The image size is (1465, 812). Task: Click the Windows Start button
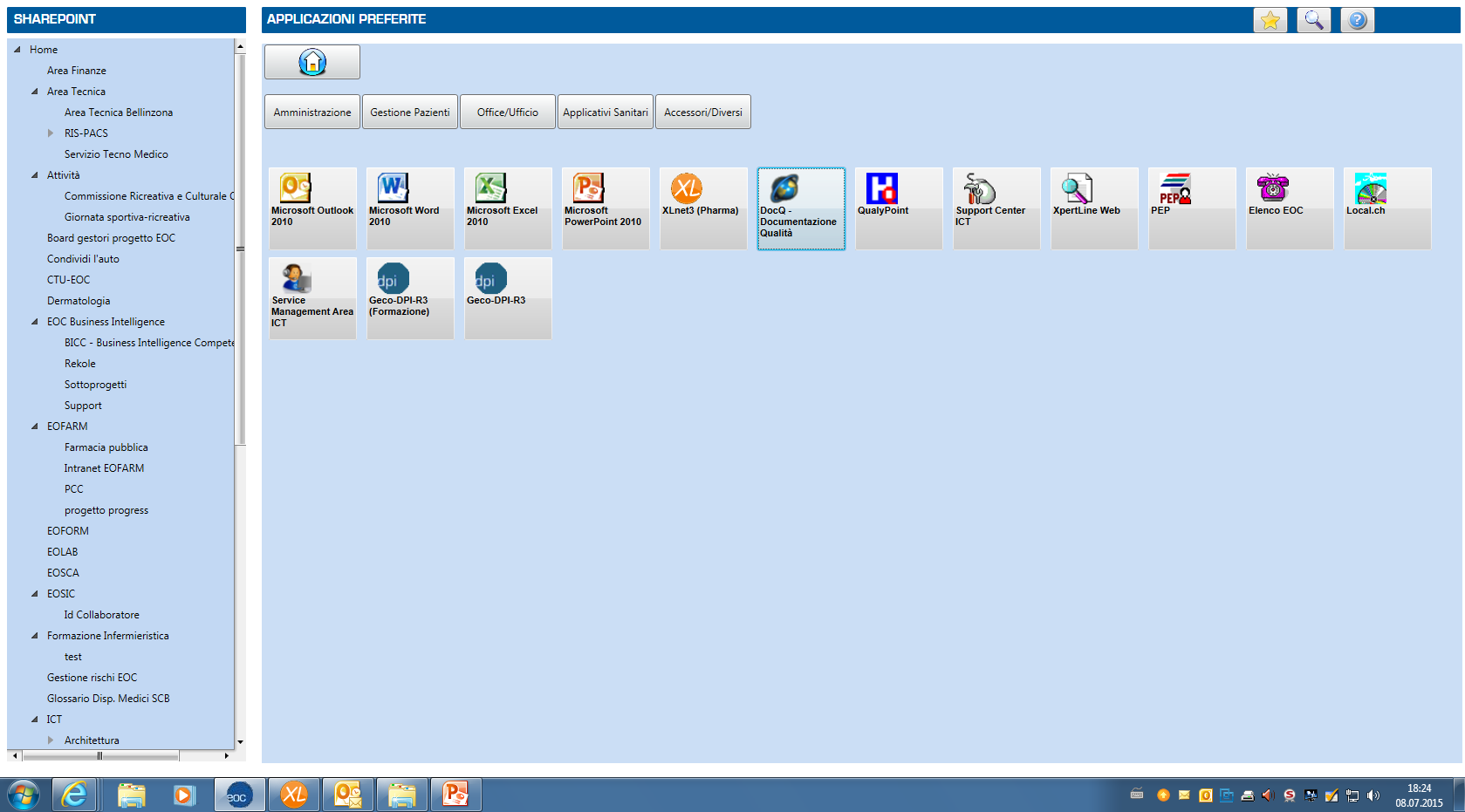point(24,795)
